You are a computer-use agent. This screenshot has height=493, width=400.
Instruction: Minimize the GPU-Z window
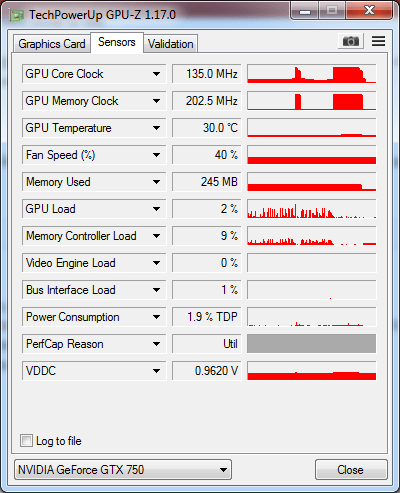[x=305, y=12]
